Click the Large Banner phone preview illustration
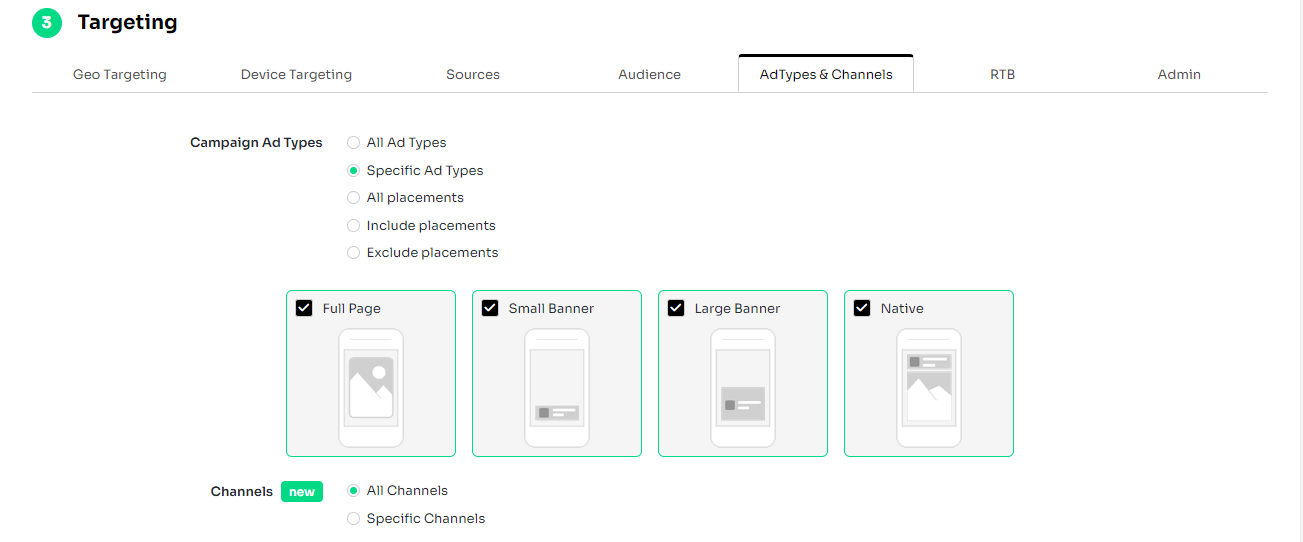Image resolution: width=1303 pixels, height=542 pixels. coord(743,388)
